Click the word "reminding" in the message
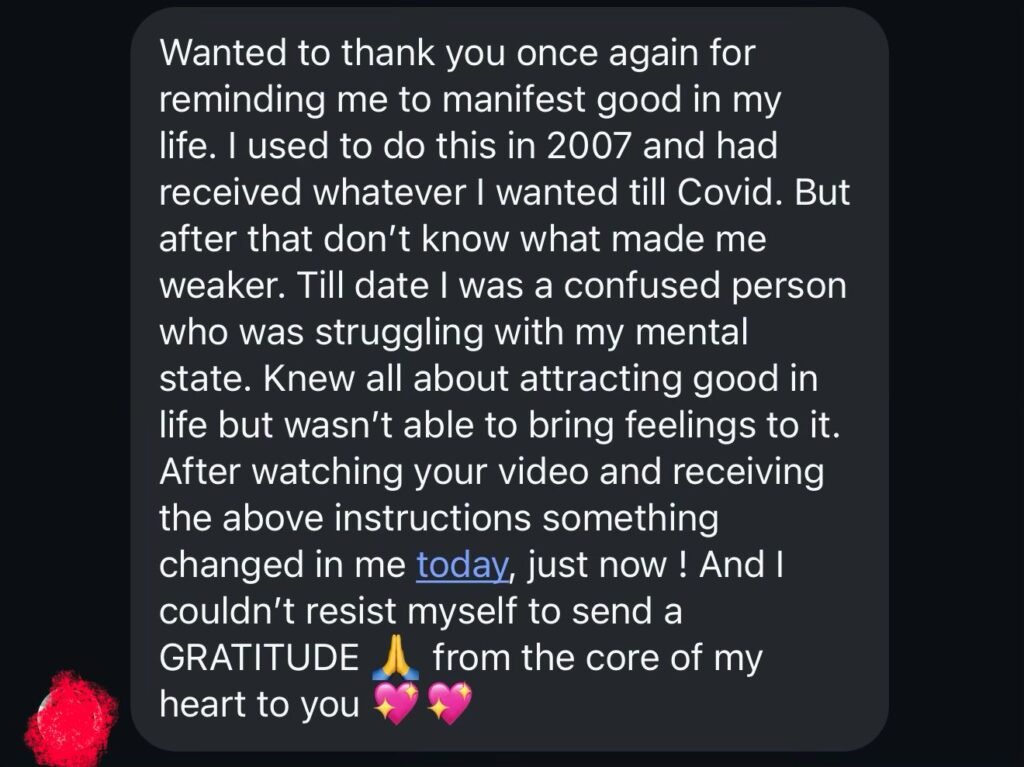The image size is (1024, 767). (x=235, y=100)
